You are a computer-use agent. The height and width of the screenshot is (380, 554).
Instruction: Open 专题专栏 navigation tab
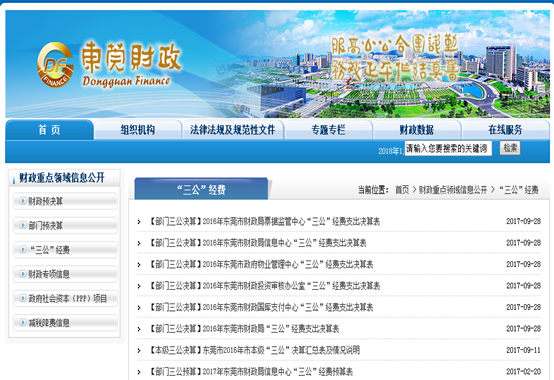(x=328, y=130)
